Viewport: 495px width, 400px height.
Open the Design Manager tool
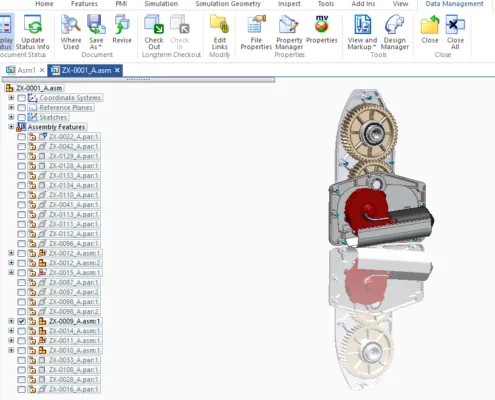(395, 32)
